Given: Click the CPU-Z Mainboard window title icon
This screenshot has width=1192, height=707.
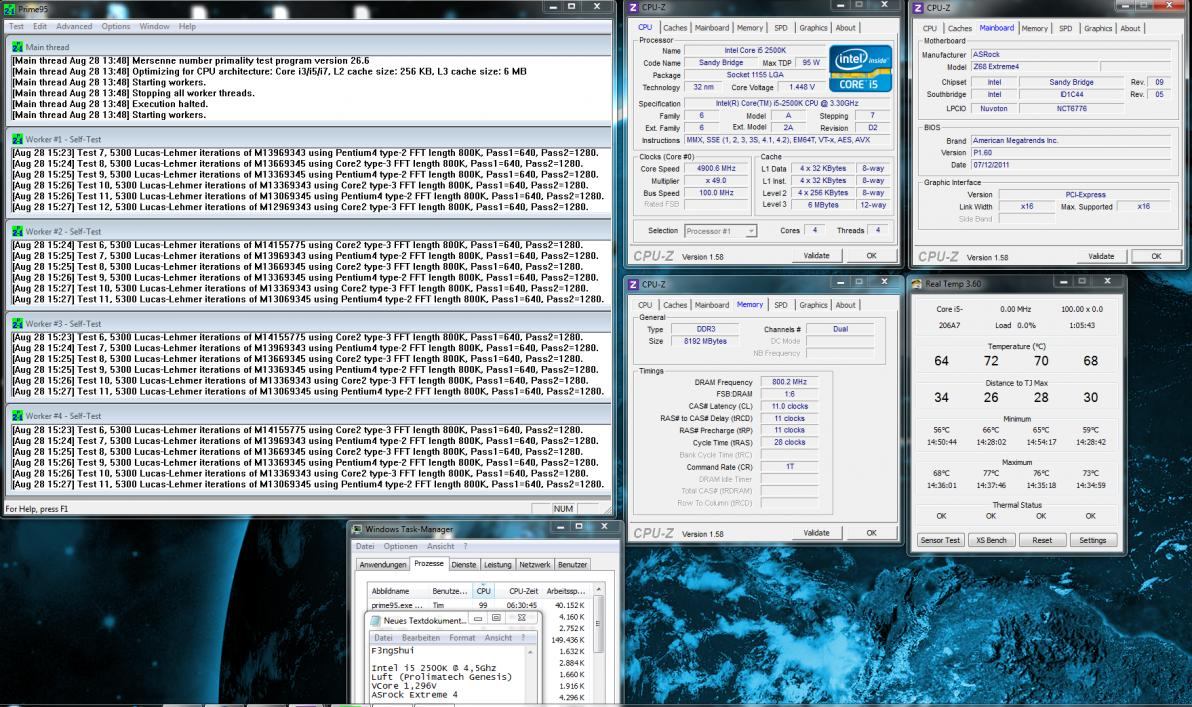Looking at the screenshot, I should click(x=918, y=8).
